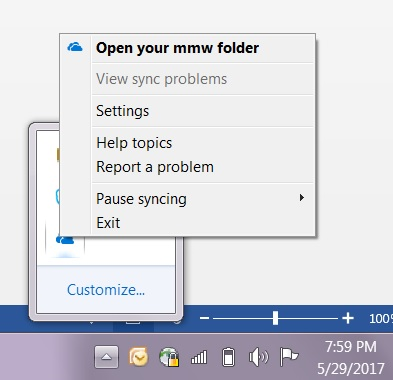Click the zoom slider handle
Viewport: 393px width, 380px height.
[275, 318]
